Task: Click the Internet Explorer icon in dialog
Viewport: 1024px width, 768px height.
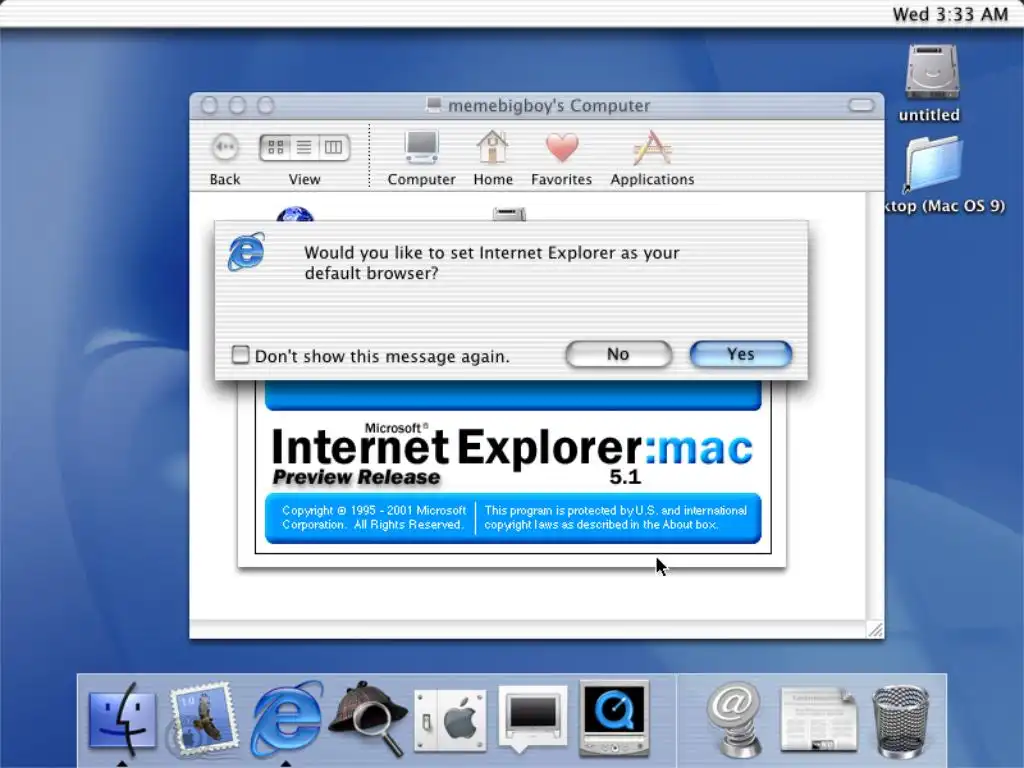Action: pos(246,251)
